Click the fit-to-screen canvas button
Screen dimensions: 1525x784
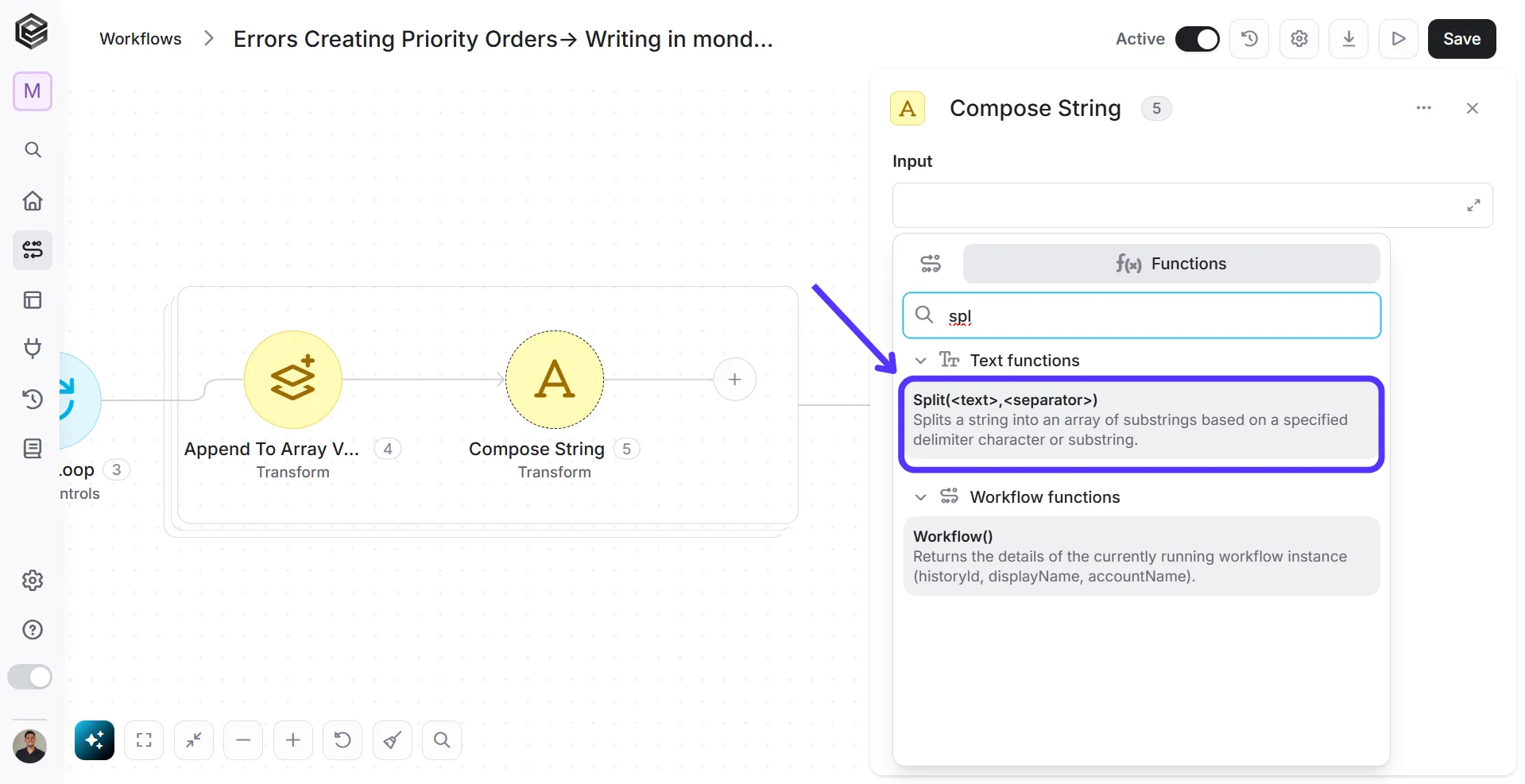click(x=144, y=740)
